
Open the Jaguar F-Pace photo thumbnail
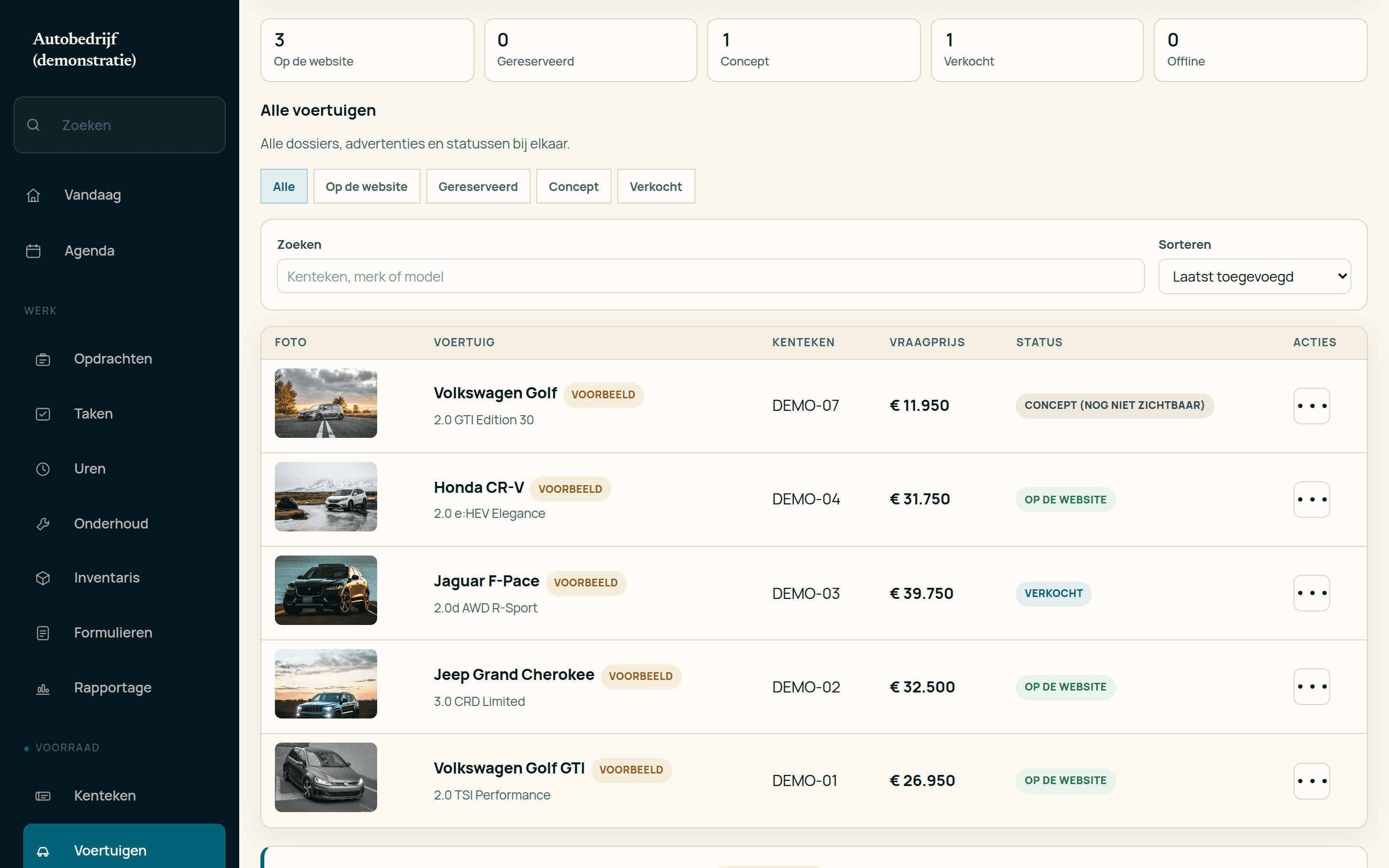(326, 590)
